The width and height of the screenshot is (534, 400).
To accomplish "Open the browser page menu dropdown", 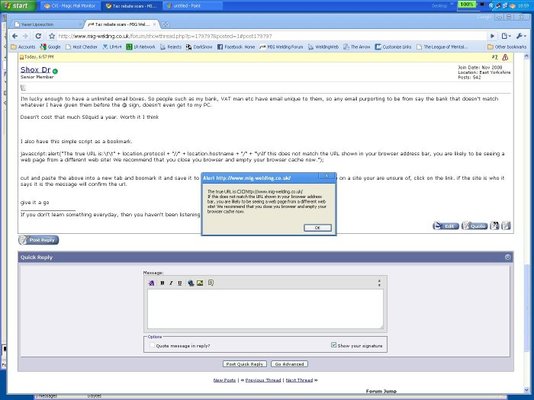I will (505, 36).
